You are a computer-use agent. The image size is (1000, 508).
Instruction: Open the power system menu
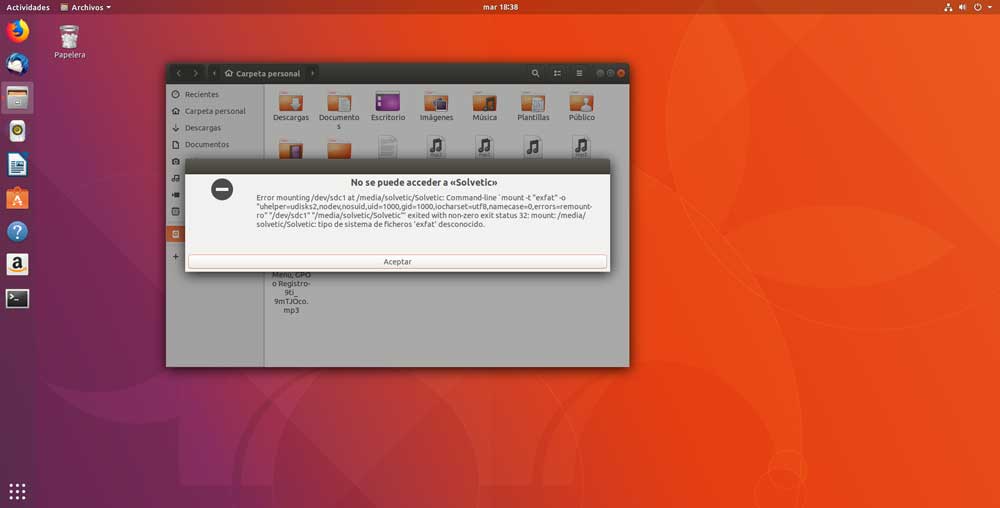(982, 7)
